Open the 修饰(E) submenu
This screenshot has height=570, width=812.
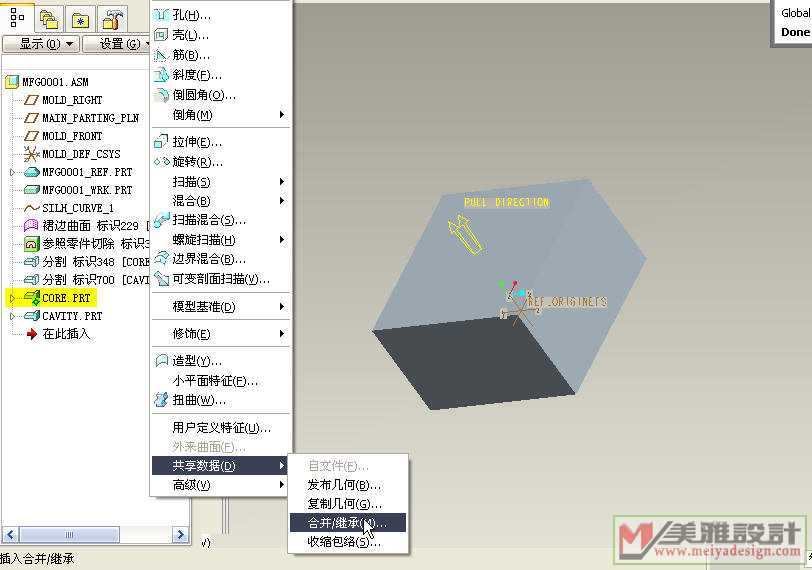click(x=221, y=334)
